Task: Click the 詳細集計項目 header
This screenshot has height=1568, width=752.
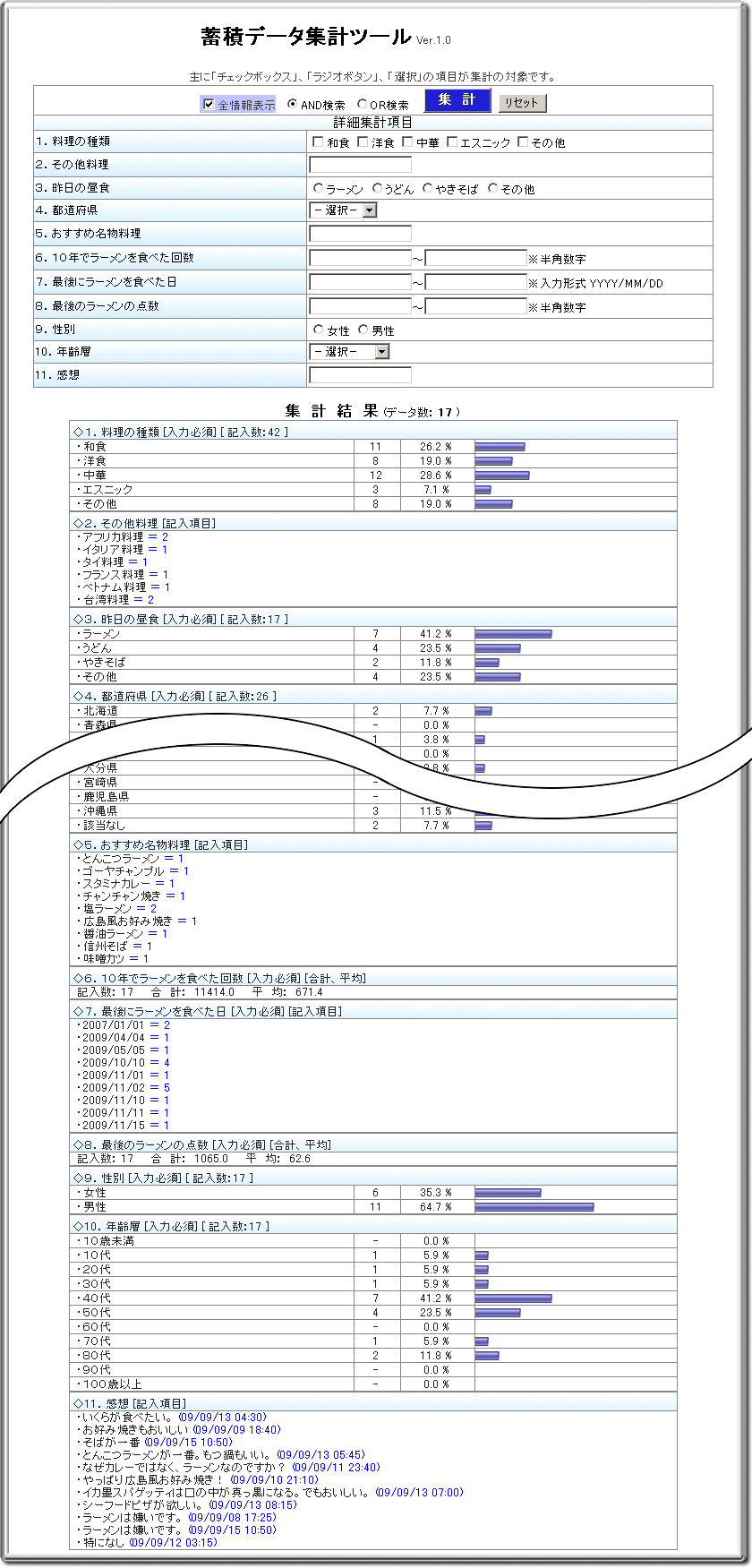Action: [x=372, y=123]
